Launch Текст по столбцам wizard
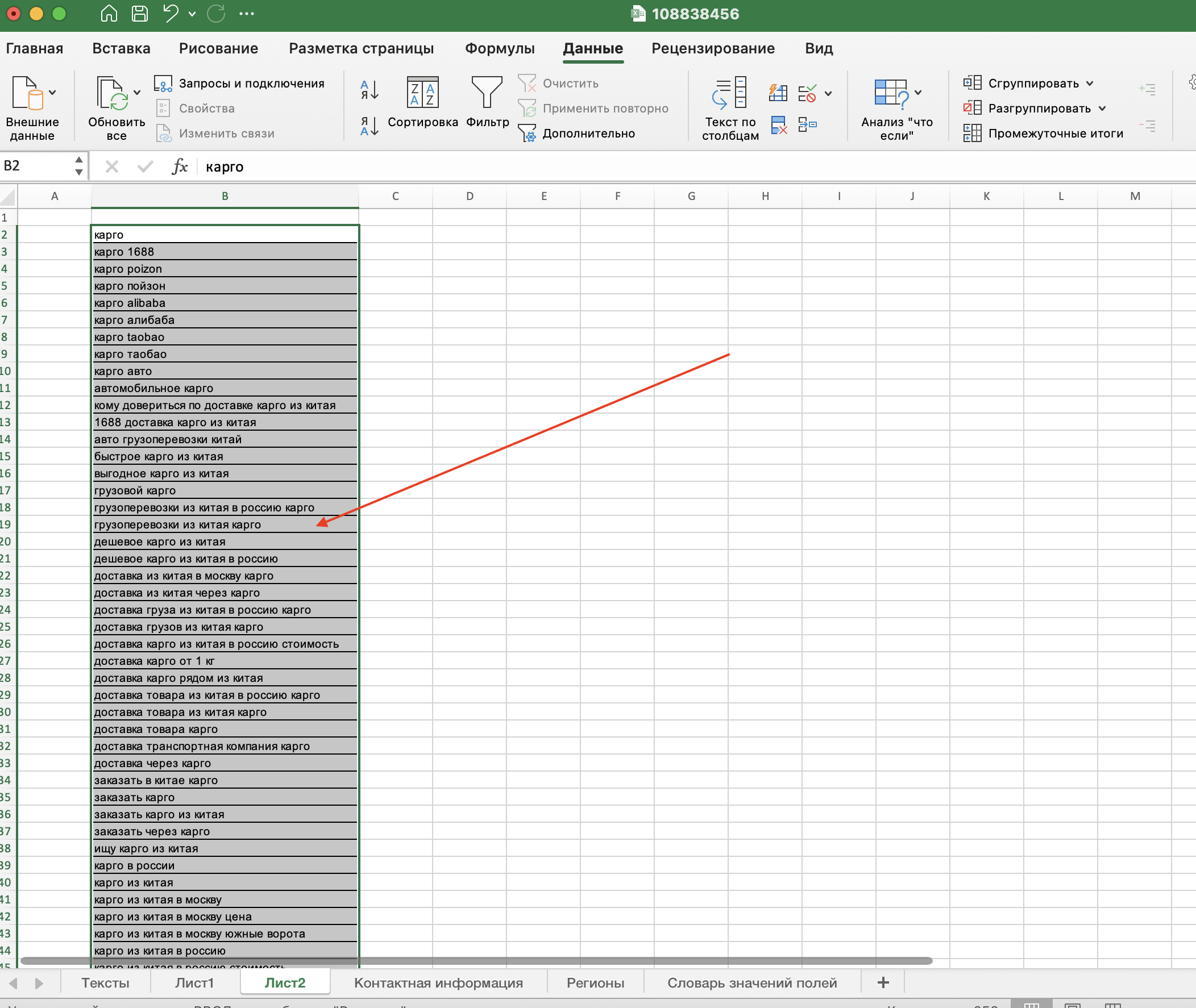Viewport: 1196px width, 1008px height. click(730, 109)
